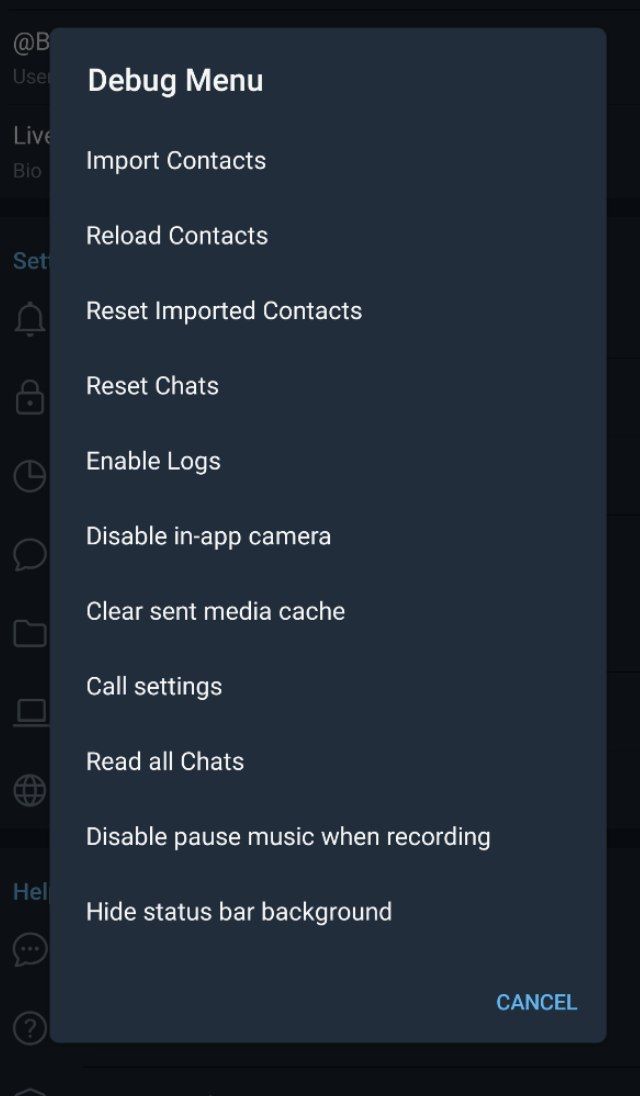The width and height of the screenshot is (640, 1096).
Task: Open the data usage pie-chart icon
Action: tap(30, 476)
